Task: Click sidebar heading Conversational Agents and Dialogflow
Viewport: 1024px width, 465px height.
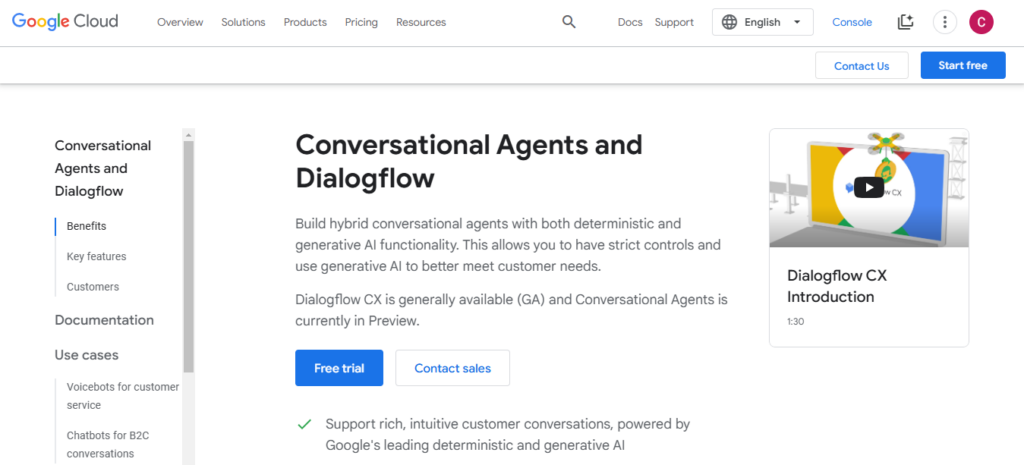Action: 103,168
